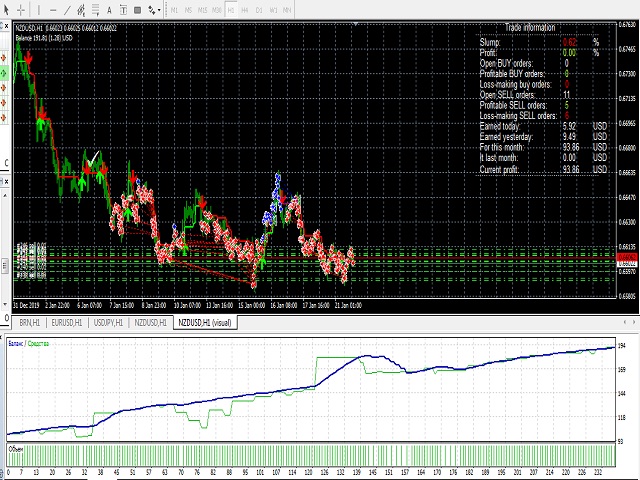Click the 'Earned today:' 5.92 value
Screen dimensions: 640x480
(569, 126)
